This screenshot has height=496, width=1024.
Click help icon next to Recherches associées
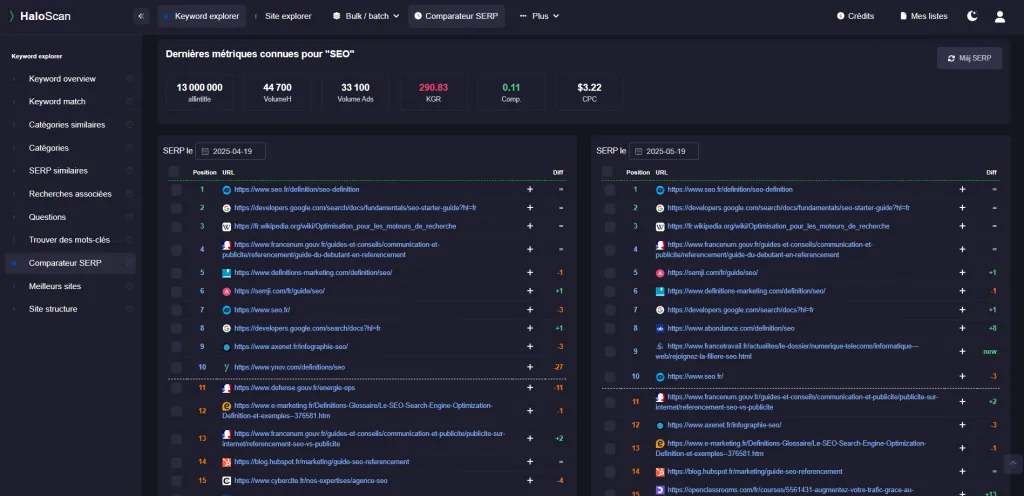(x=129, y=194)
